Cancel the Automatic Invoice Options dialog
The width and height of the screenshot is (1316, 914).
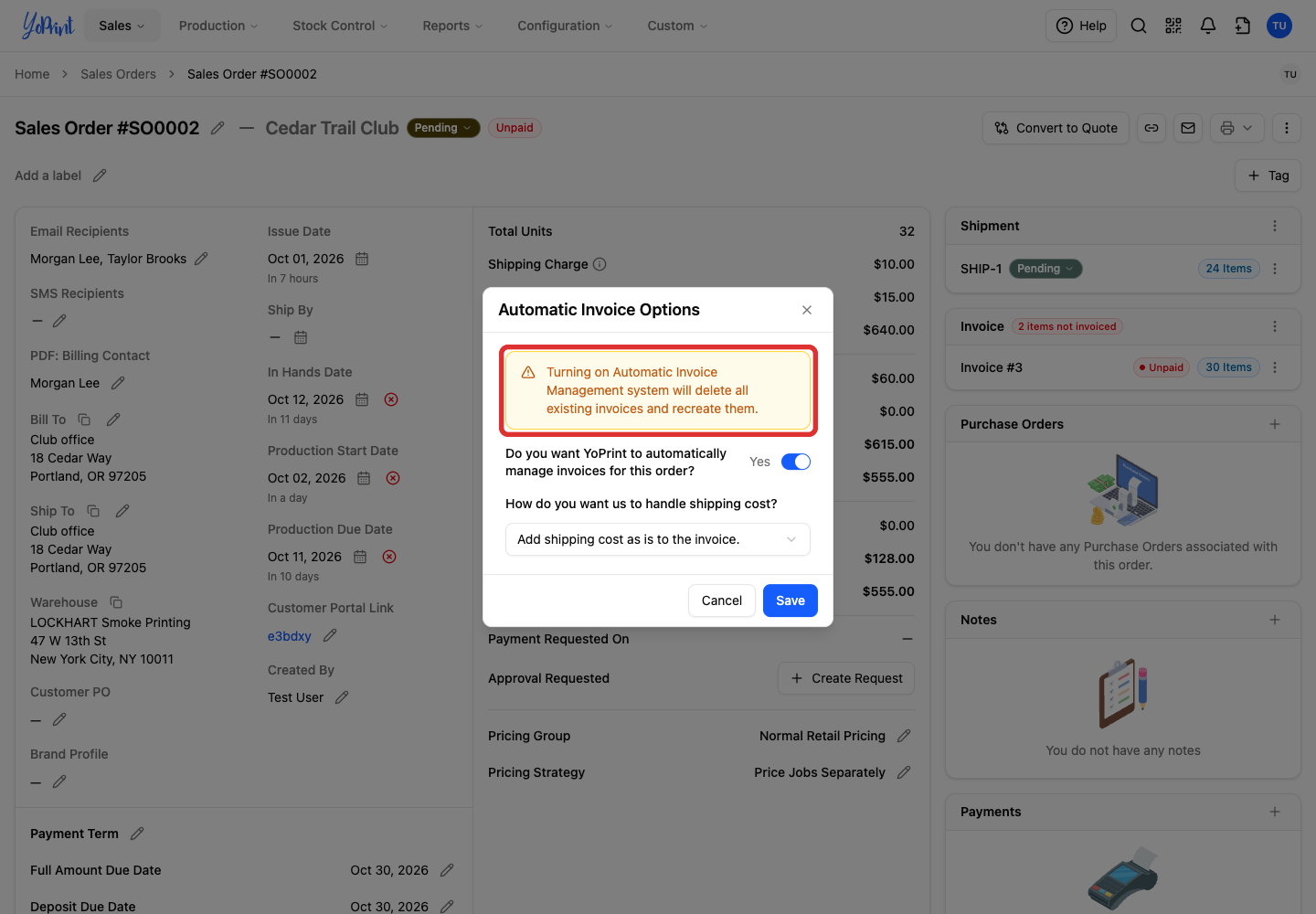coord(722,600)
